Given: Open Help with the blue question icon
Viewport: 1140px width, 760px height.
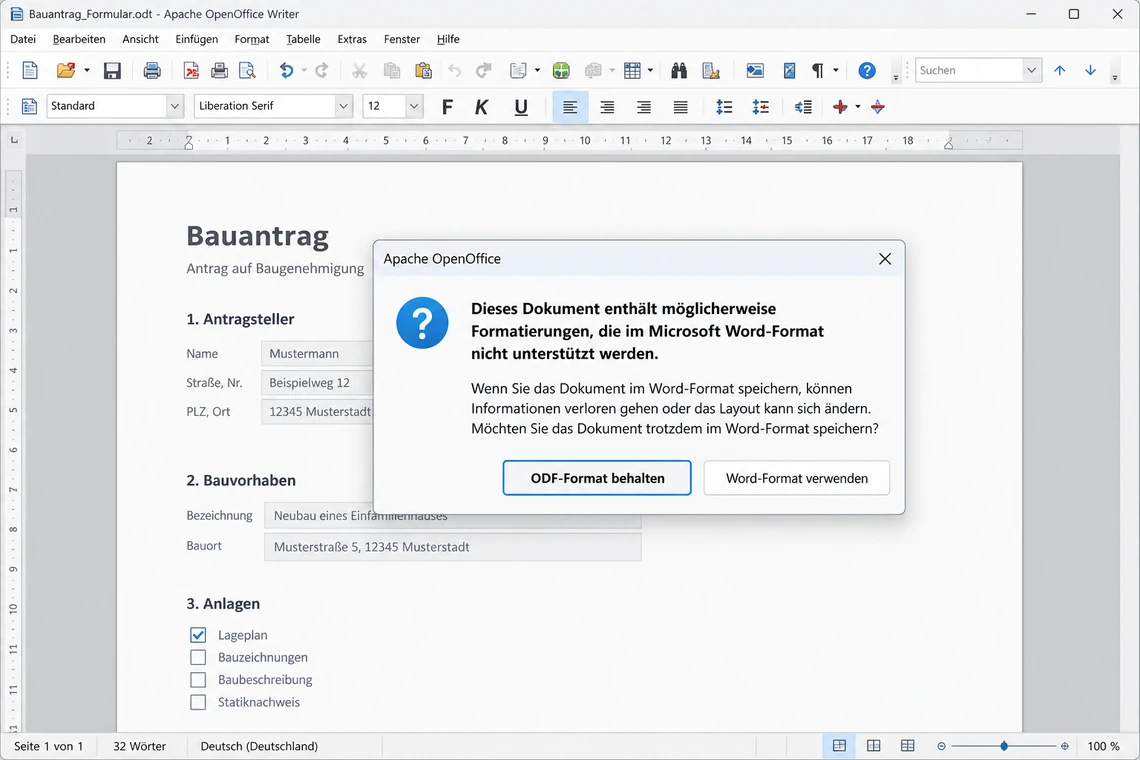Looking at the screenshot, I should pos(867,71).
